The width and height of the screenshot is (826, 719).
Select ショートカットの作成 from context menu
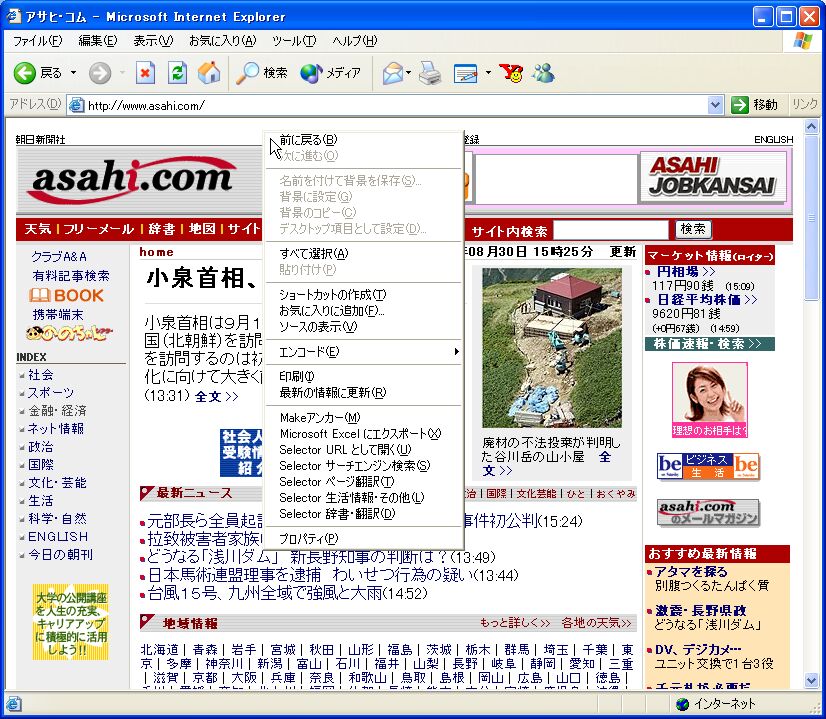[363, 295]
